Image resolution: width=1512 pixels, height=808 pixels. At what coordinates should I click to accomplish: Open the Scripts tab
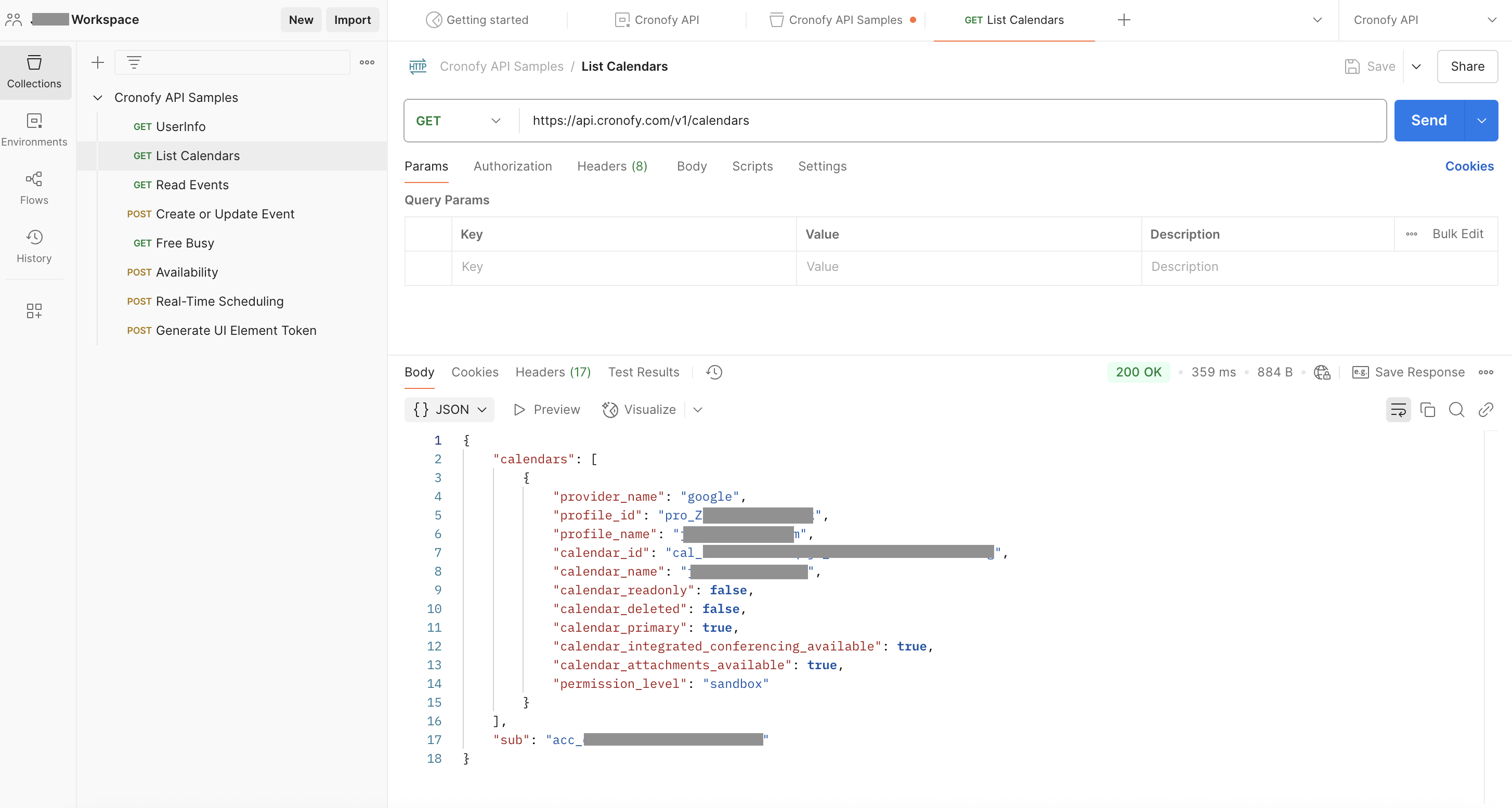click(x=752, y=166)
